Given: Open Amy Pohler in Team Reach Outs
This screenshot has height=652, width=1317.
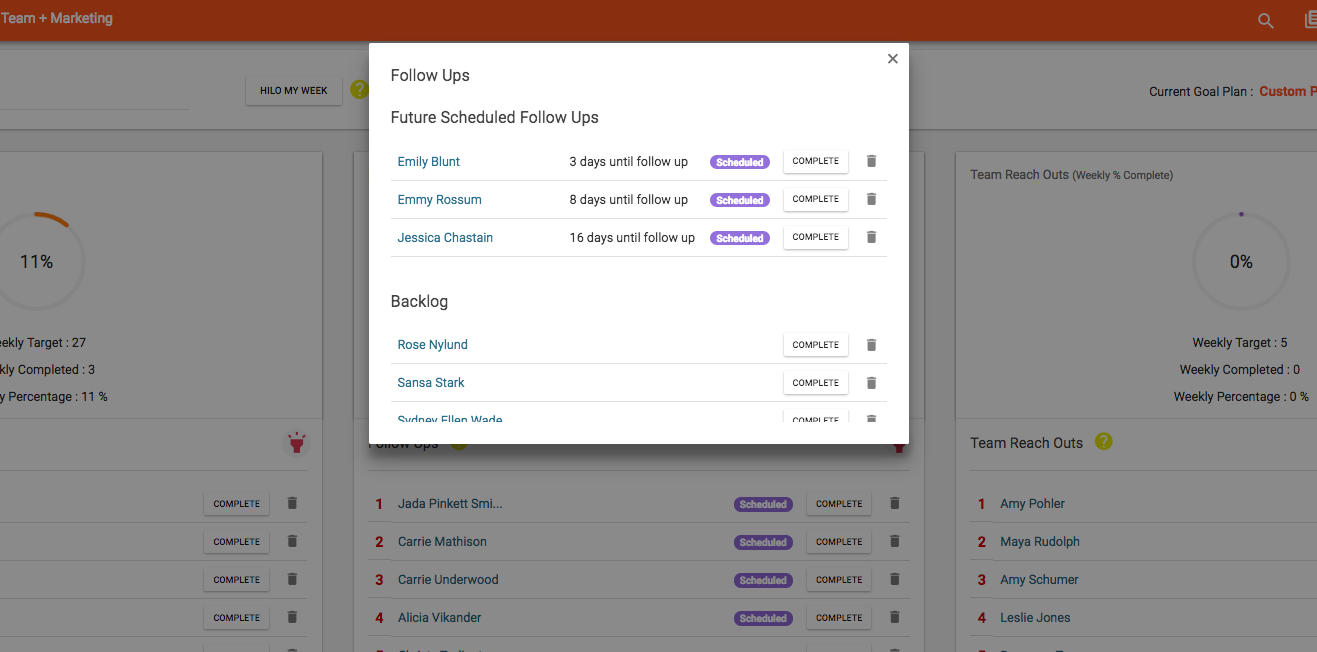Looking at the screenshot, I should tap(1032, 504).
